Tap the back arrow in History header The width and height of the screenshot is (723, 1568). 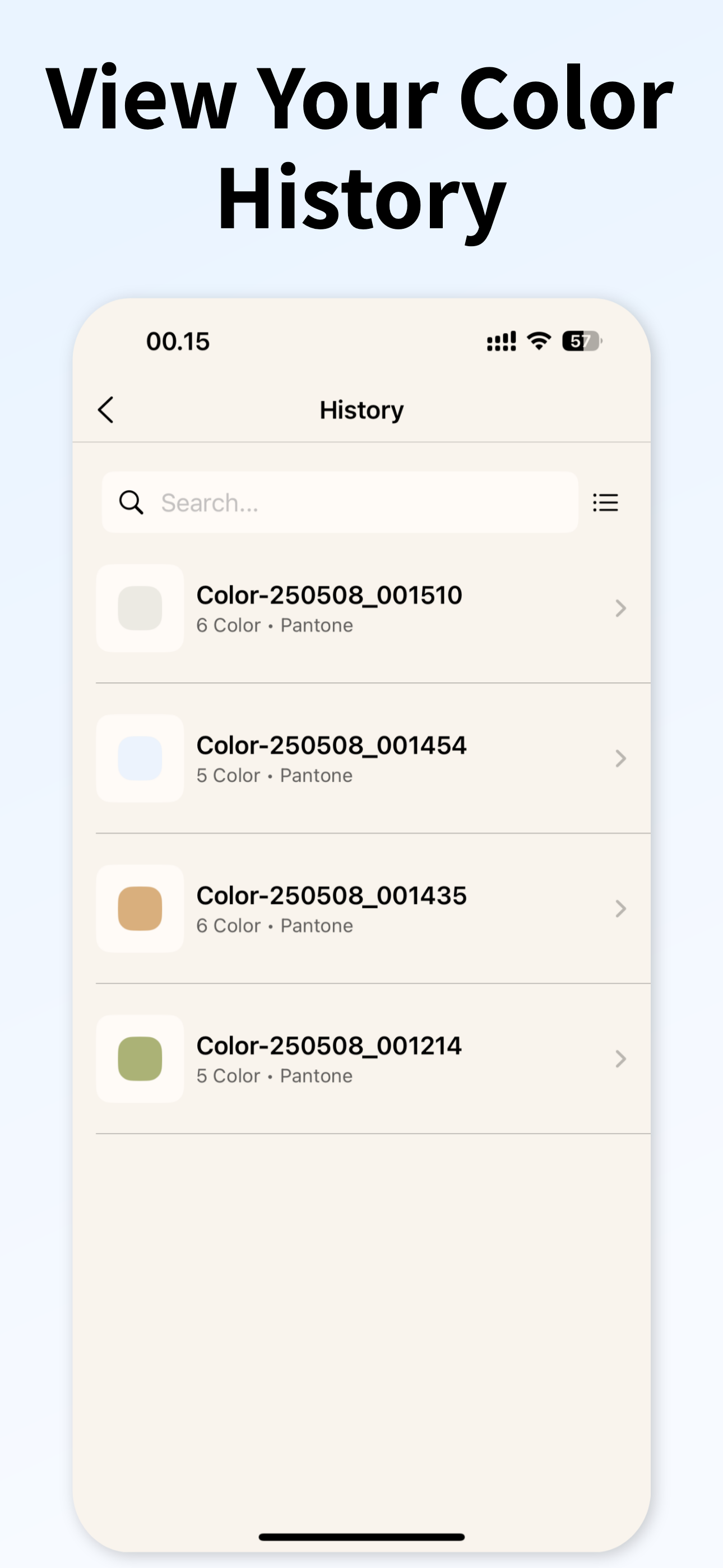tap(106, 409)
